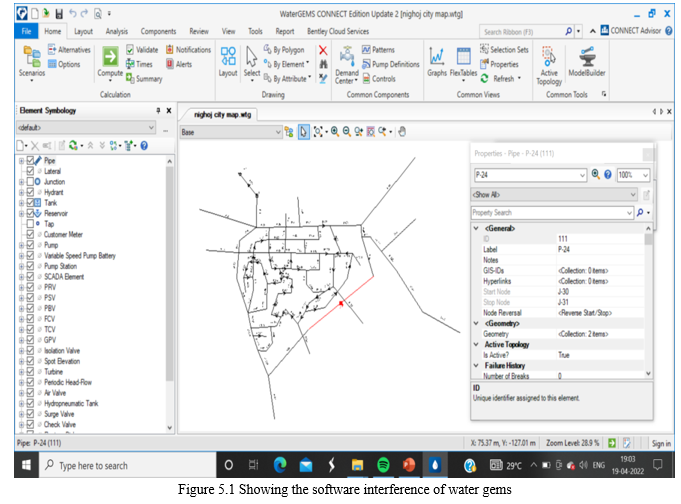The height and width of the screenshot is (504, 681).
Task: Click Refresh in Common Views
Action: tap(500, 79)
